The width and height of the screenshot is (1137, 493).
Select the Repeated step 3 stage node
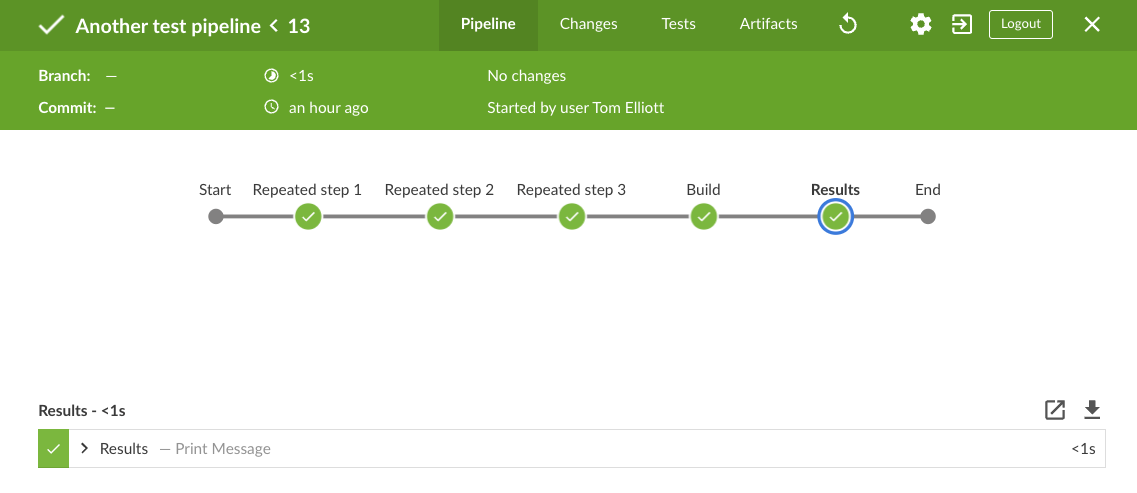click(572, 216)
